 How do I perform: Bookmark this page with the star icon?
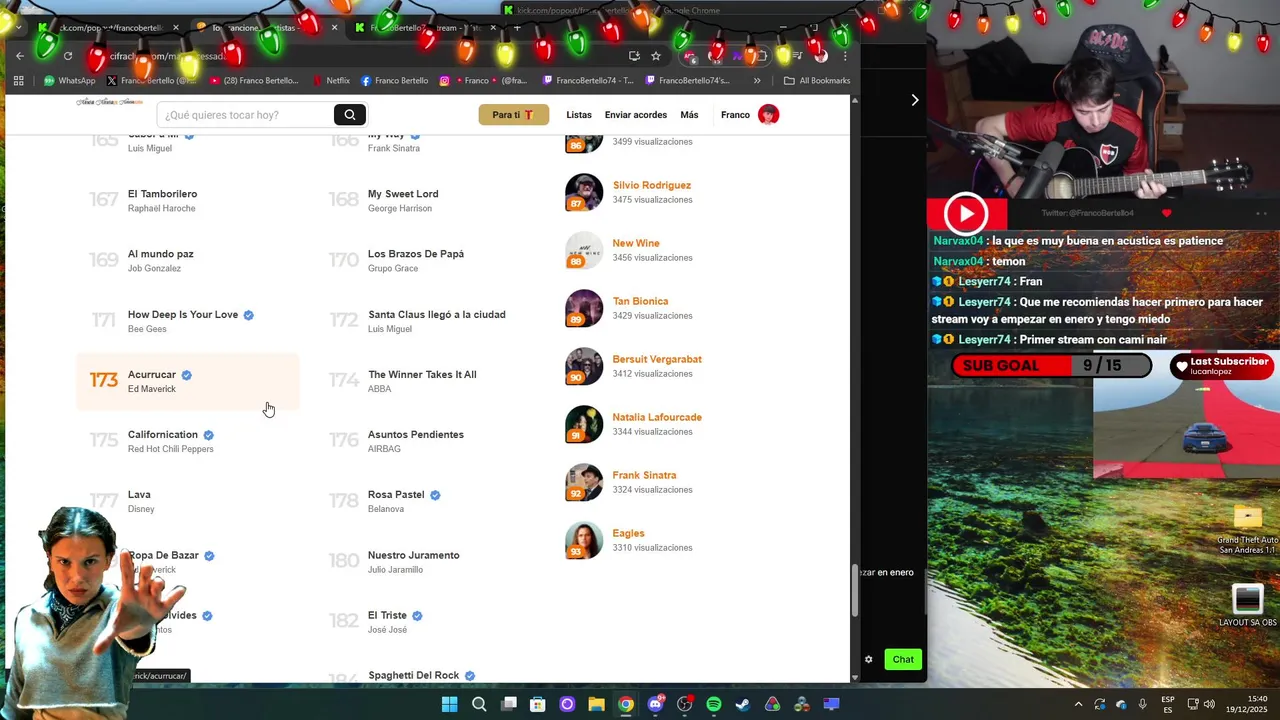click(656, 56)
